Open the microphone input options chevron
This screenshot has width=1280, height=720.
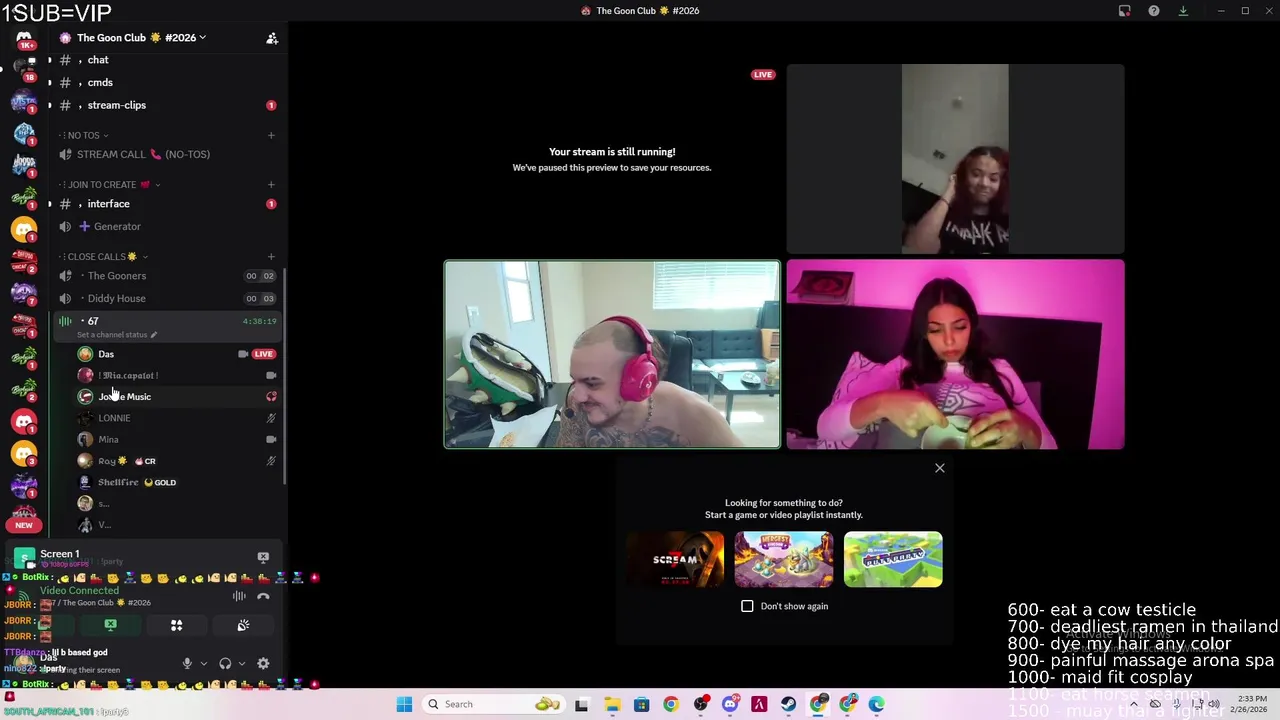point(203,664)
